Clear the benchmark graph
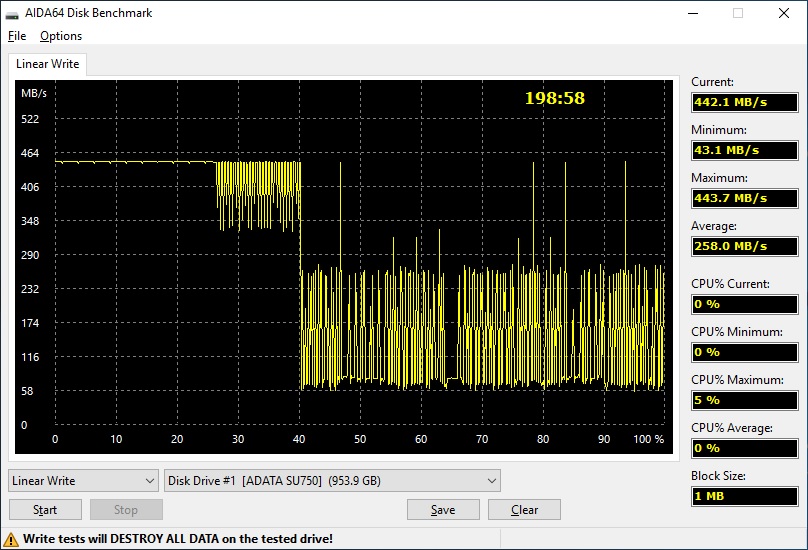This screenshot has width=808, height=550. tap(524, 510)
